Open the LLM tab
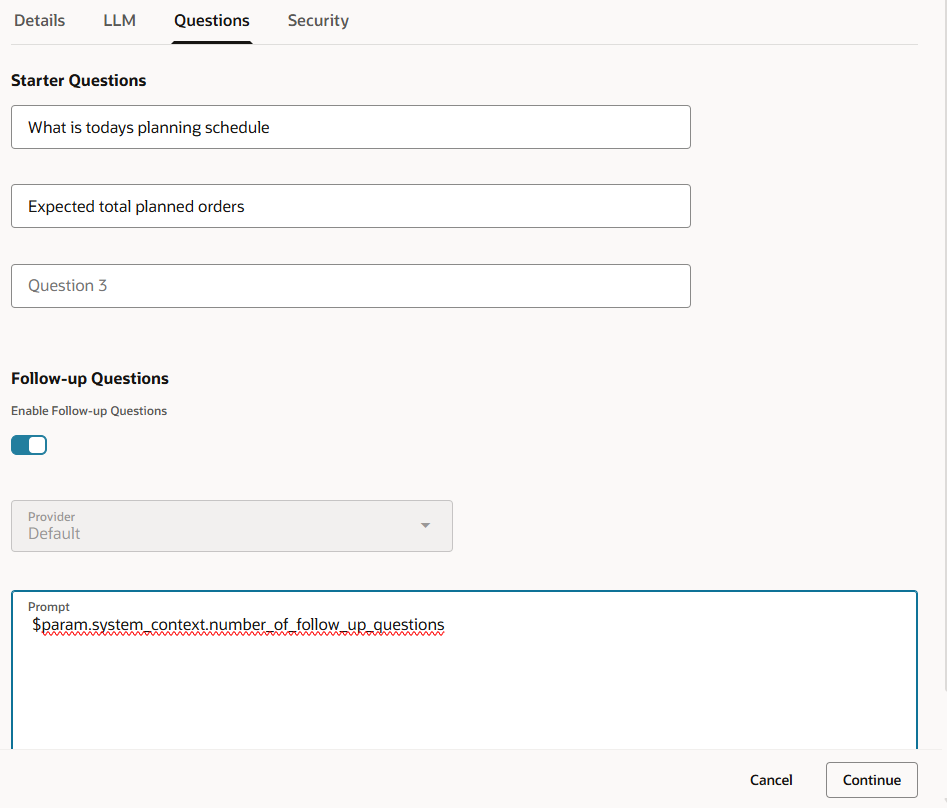The height and width of the screenshot is (808, 947). [120, 21]
